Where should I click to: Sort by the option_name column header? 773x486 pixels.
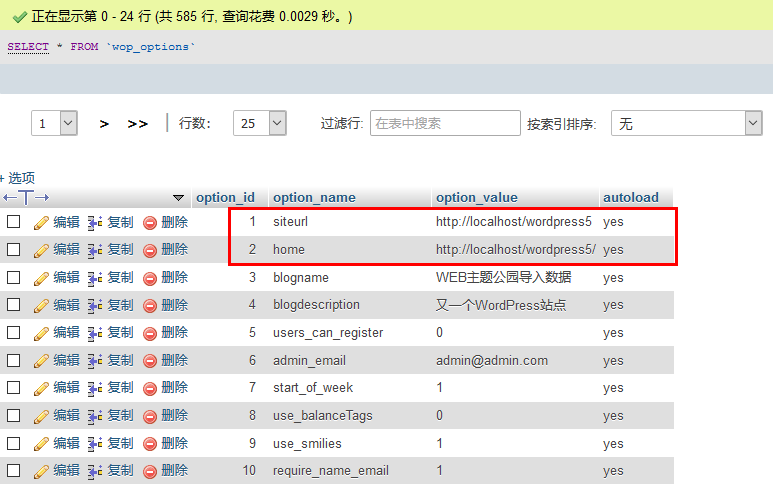pos(314,198)
